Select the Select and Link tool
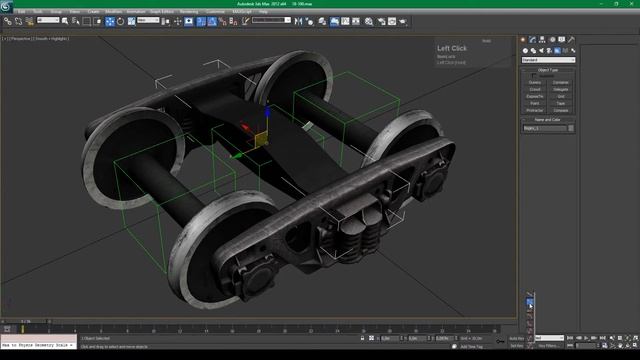This screenshot has height=360, width=640. [8, 22]
